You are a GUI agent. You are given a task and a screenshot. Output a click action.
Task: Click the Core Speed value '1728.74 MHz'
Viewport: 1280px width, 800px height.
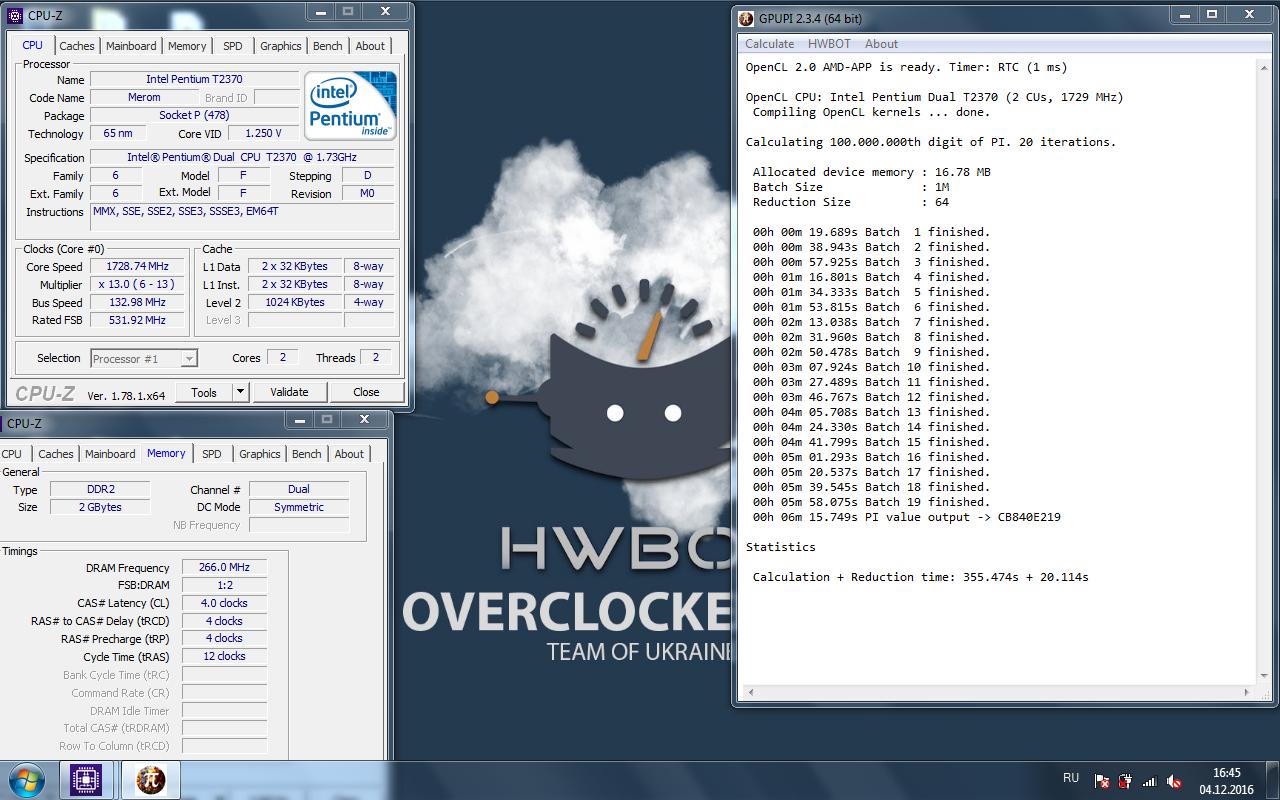(x=137, y=266)
